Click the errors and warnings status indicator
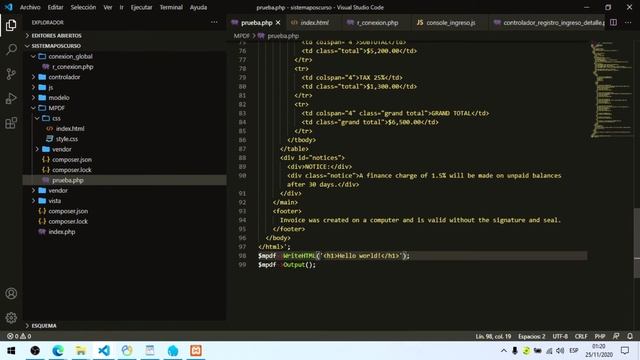The height and width of the screenshot is (360, 640). coord(19,336)
